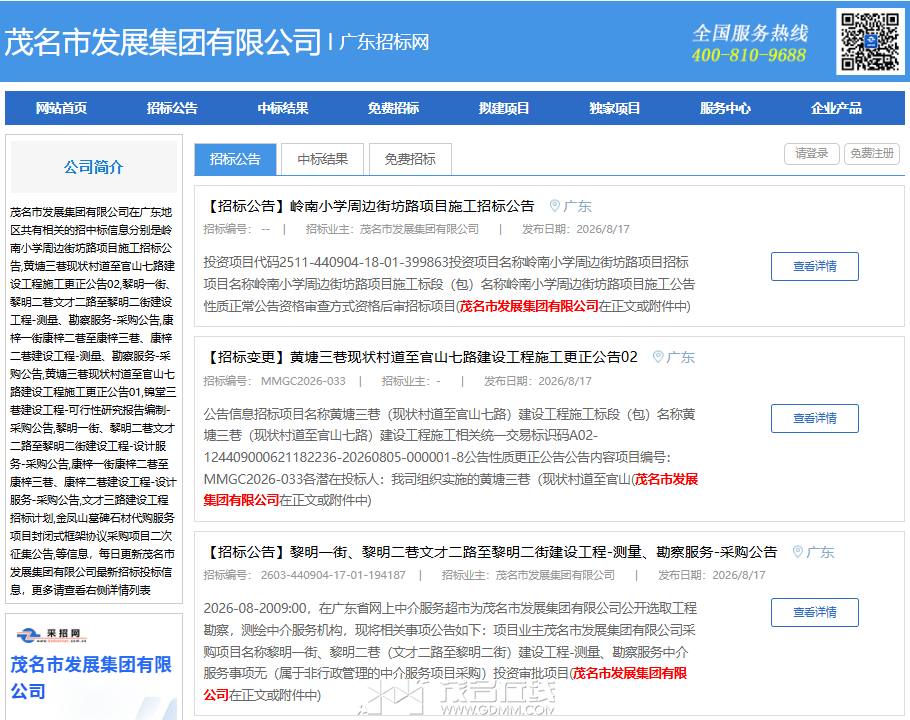
Task: Switch to the 中标结果 tab above listings
Action: (x=323, y=159)
